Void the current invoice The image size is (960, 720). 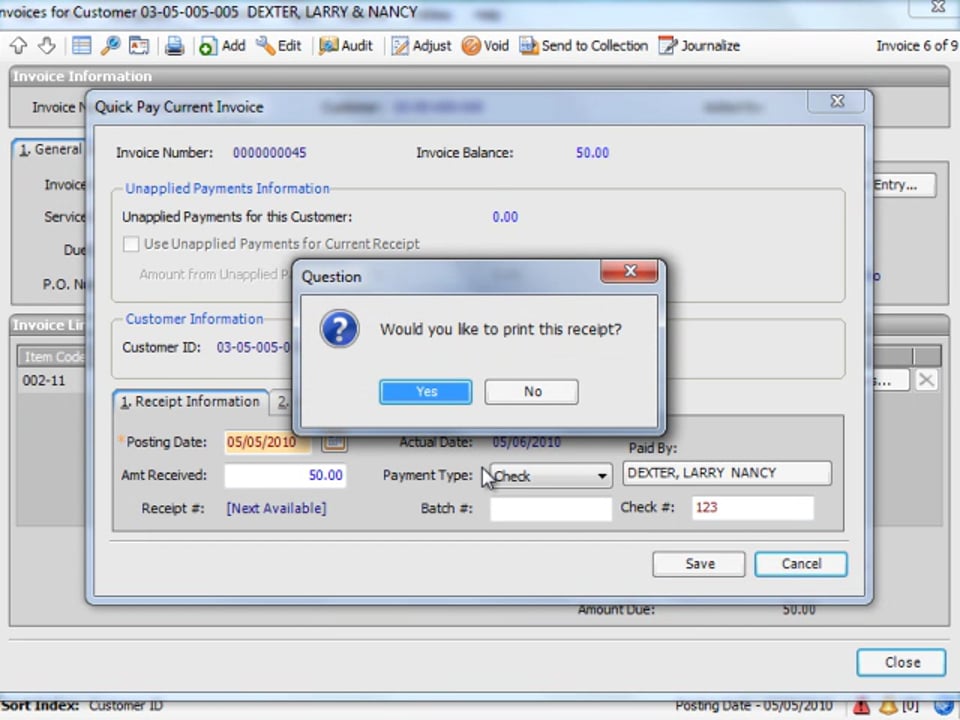[485, 45]
